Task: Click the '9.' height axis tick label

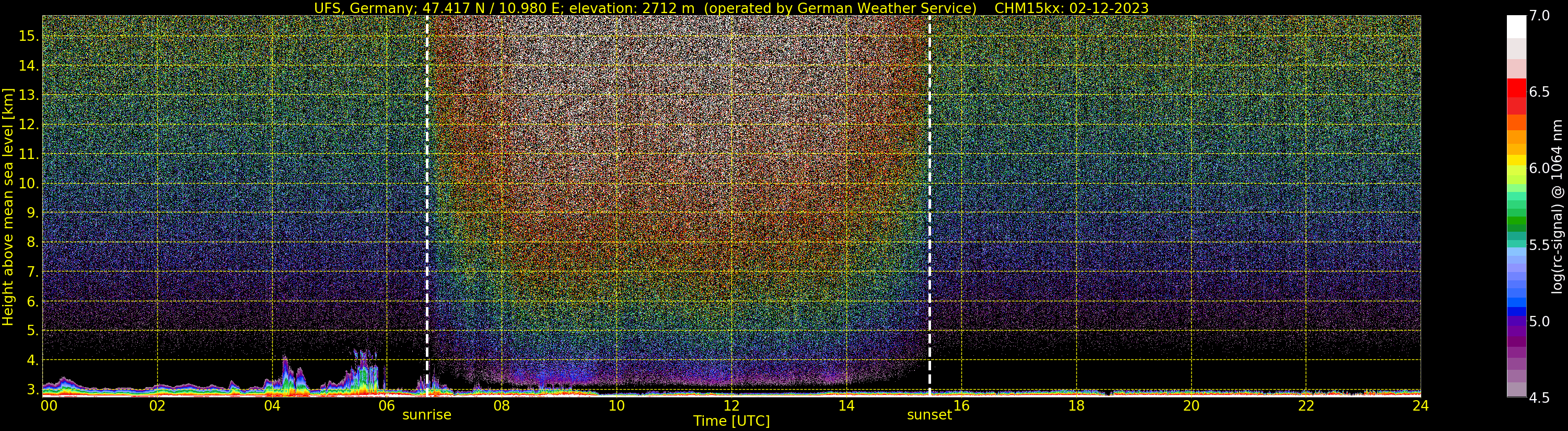Action: coord(33,213)
